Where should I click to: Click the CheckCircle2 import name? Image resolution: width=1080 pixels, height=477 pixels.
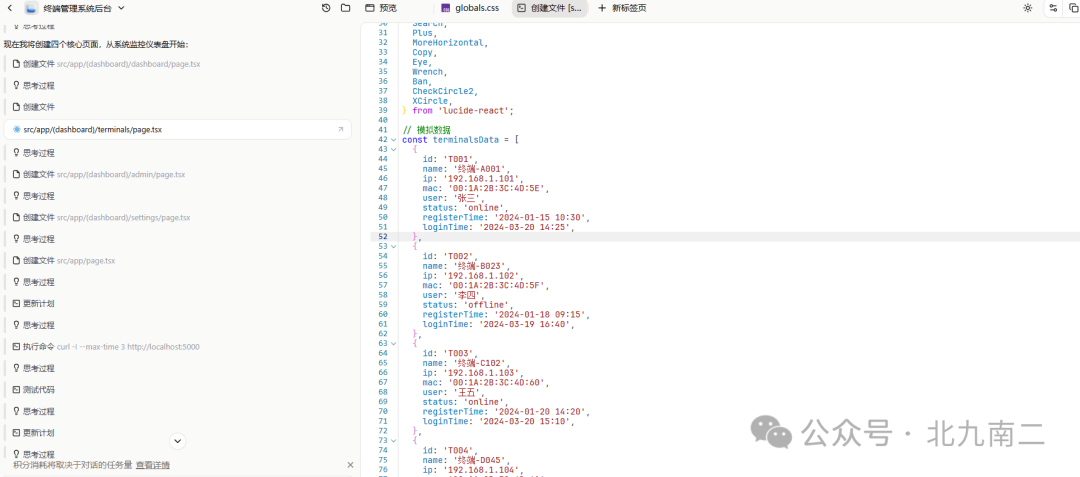445,92
